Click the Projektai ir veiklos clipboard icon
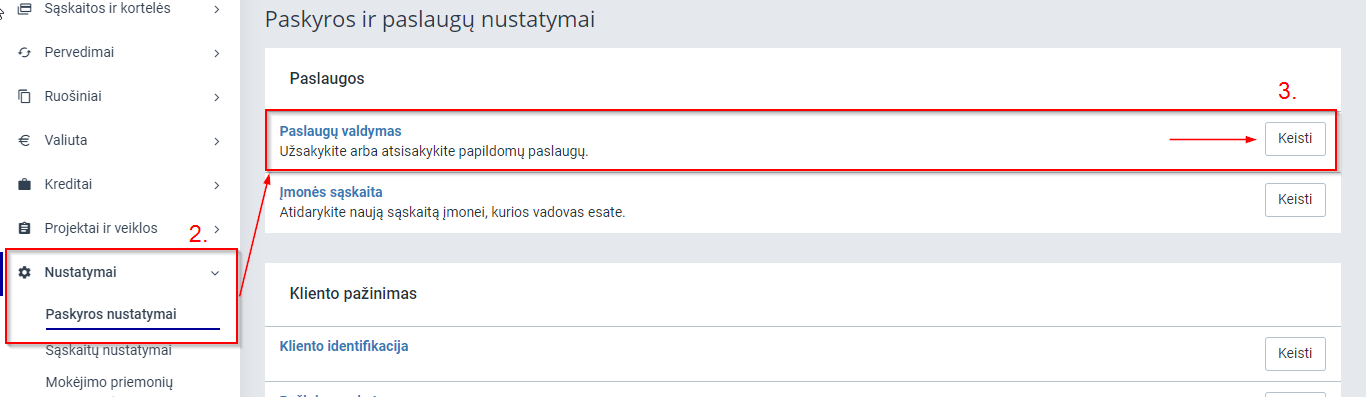The image size is (1366, 397). coord(25,228)
